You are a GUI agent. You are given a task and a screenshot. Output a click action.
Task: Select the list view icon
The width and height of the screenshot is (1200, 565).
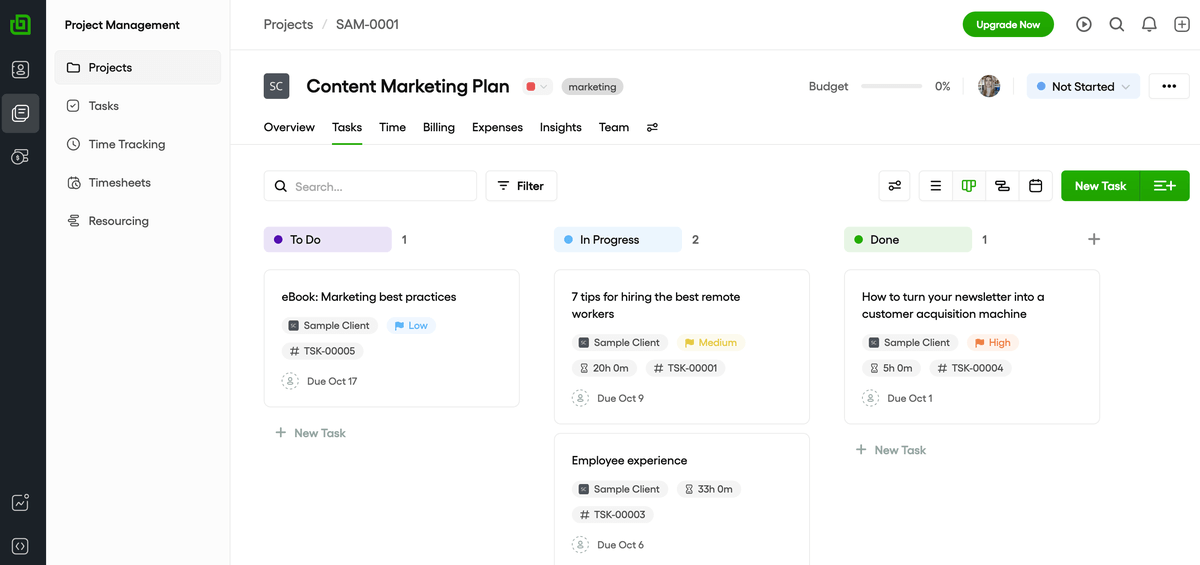[x=935, y=186]
